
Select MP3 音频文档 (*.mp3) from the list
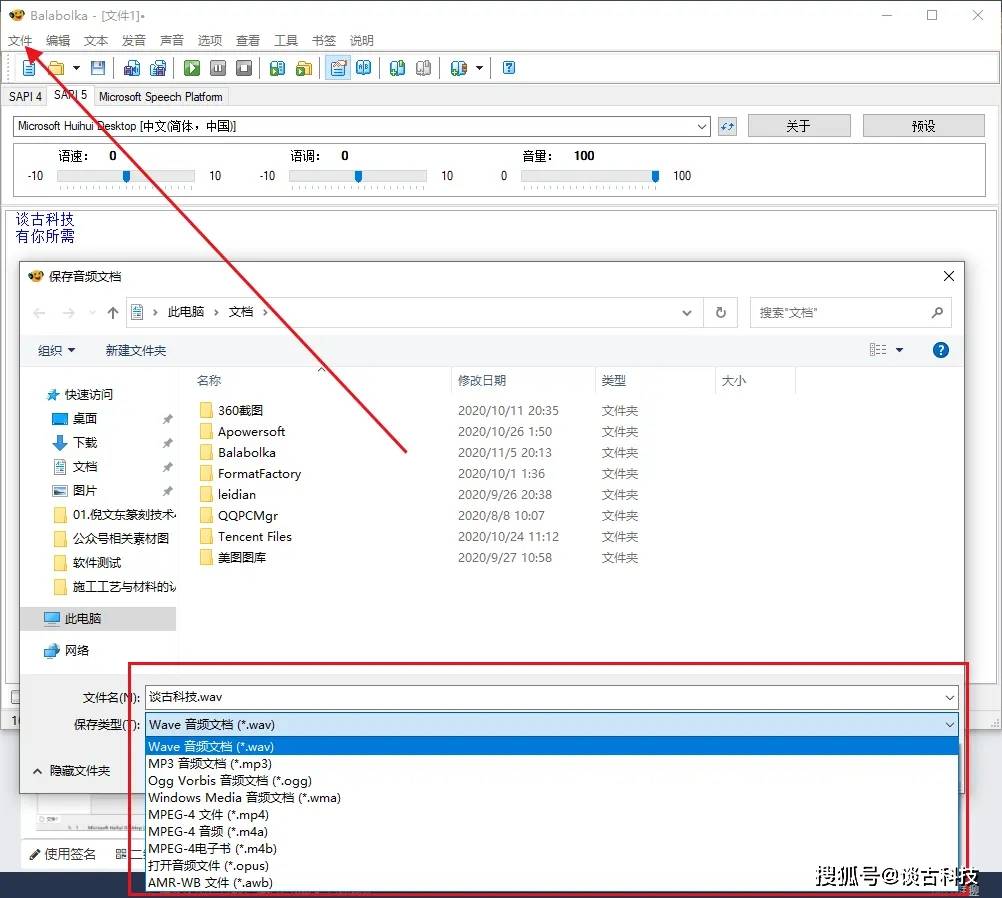click(x=210, y=763)
